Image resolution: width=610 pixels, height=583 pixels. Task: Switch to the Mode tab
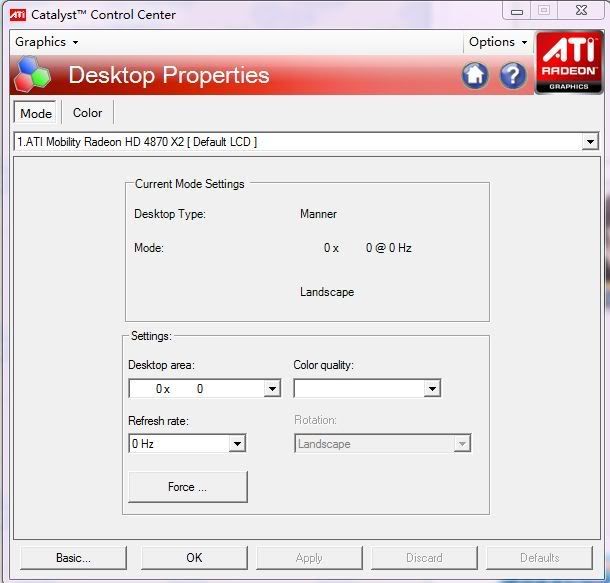tap(35, 113)
